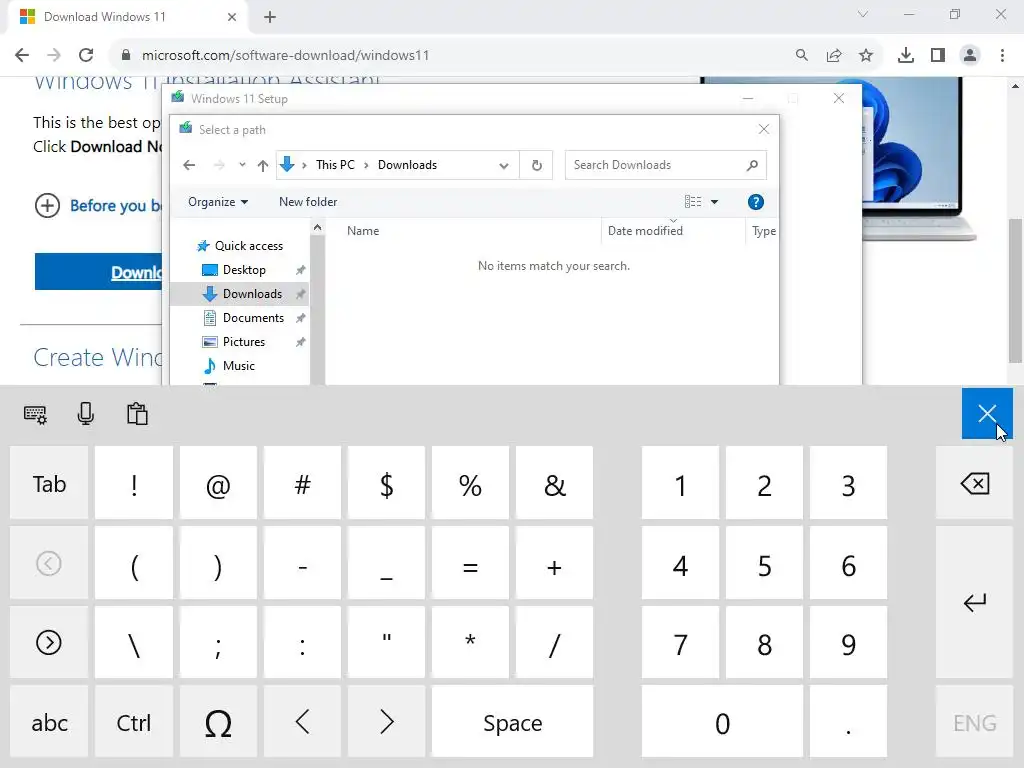This screenshot has height=768, width=1024.
Task: Tap the right cursor arrow key
Action: [x=386, y=722]
